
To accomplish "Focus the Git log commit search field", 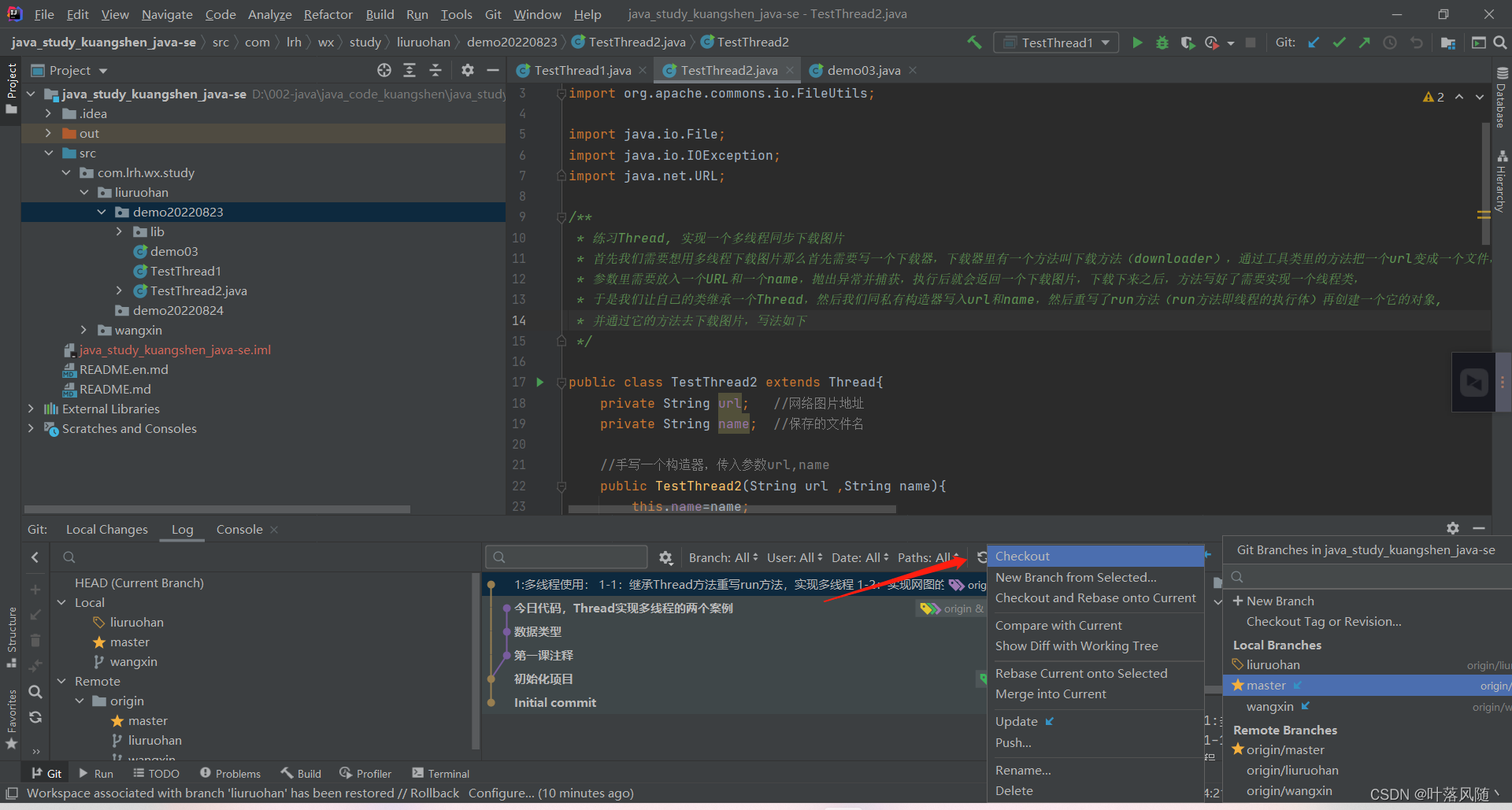I will pos(566,557).
